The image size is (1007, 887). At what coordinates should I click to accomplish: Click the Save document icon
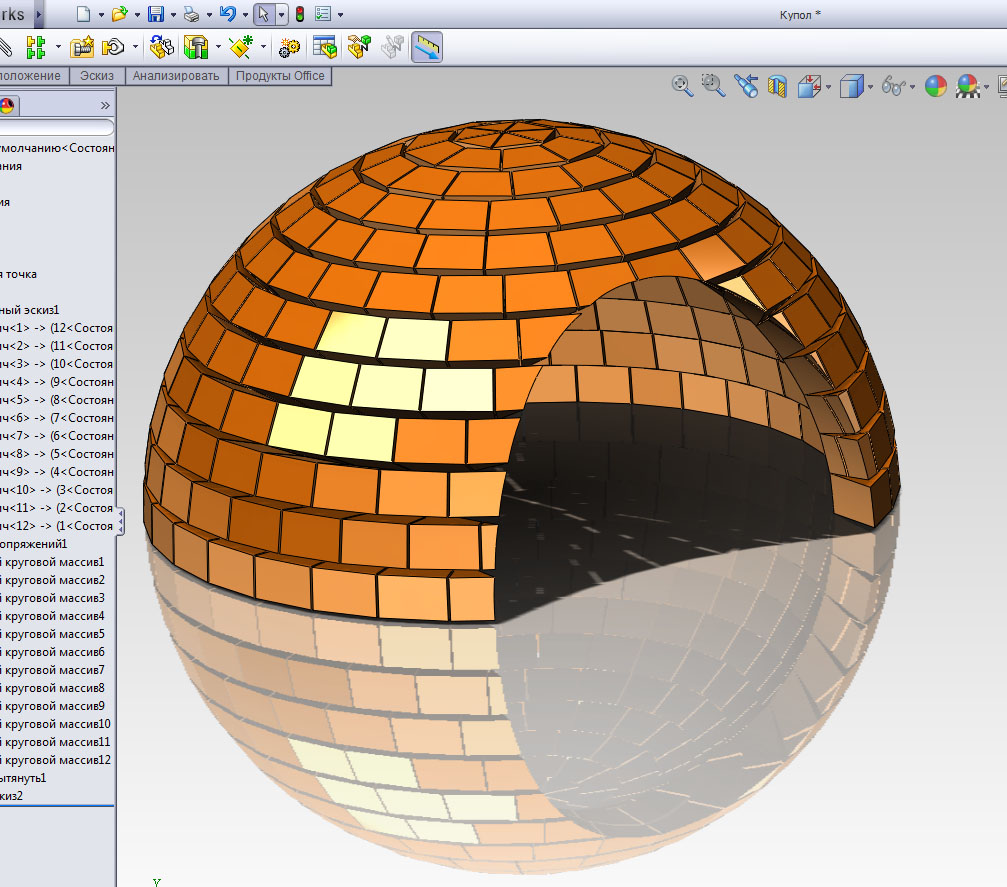pyautogui.click(x=155, y=14)
